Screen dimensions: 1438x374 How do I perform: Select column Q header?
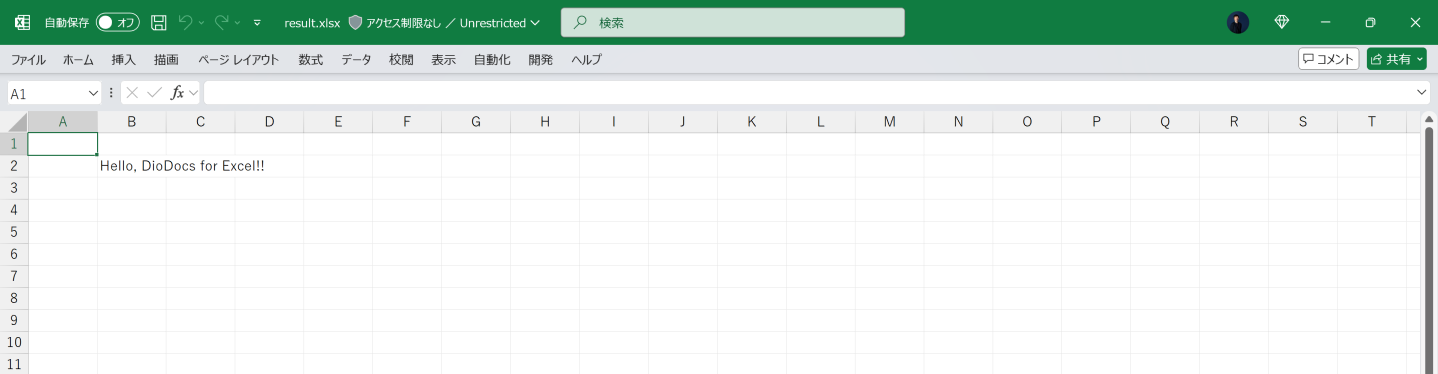1165,122
